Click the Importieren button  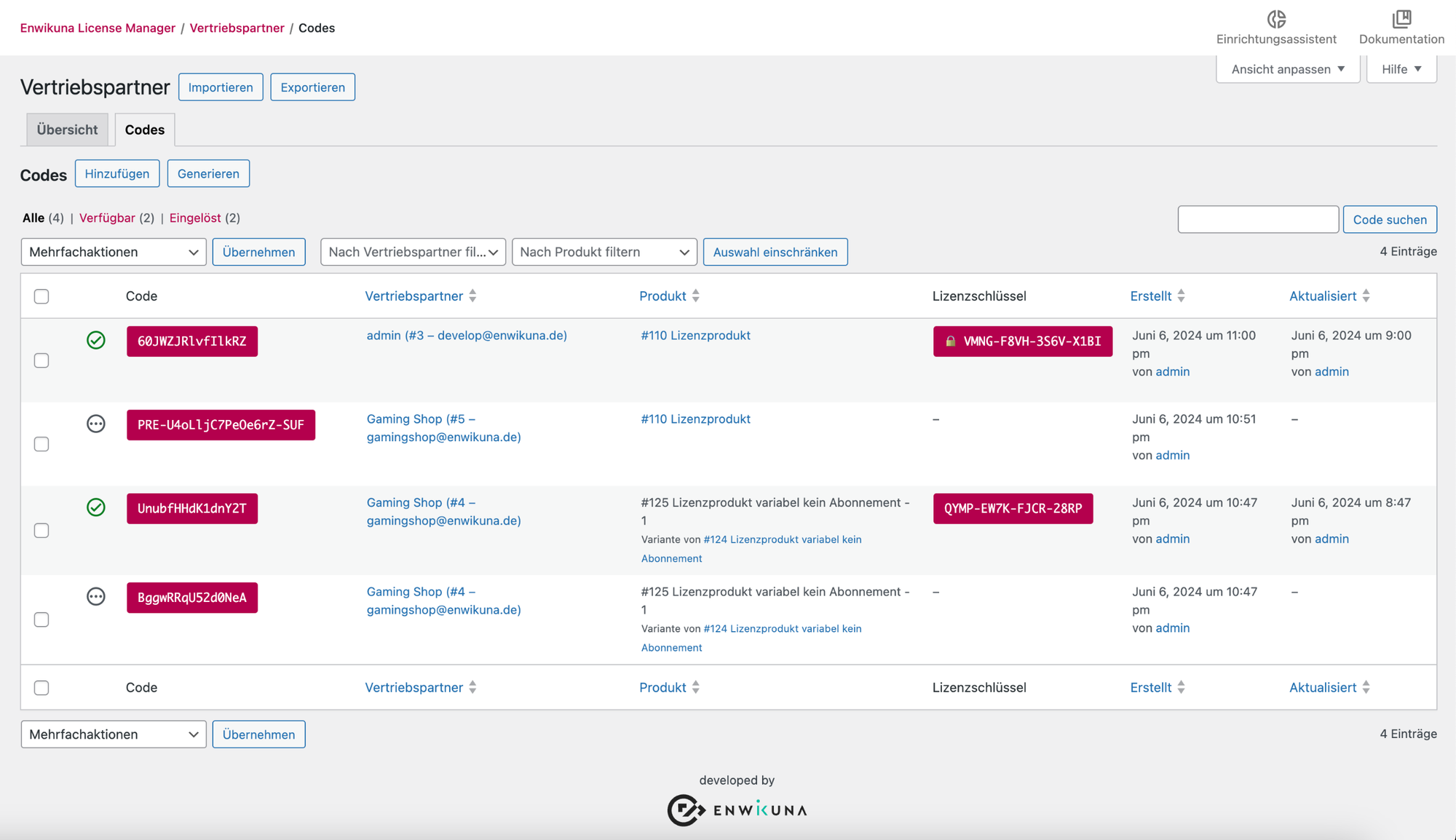[x=221, y=87]
